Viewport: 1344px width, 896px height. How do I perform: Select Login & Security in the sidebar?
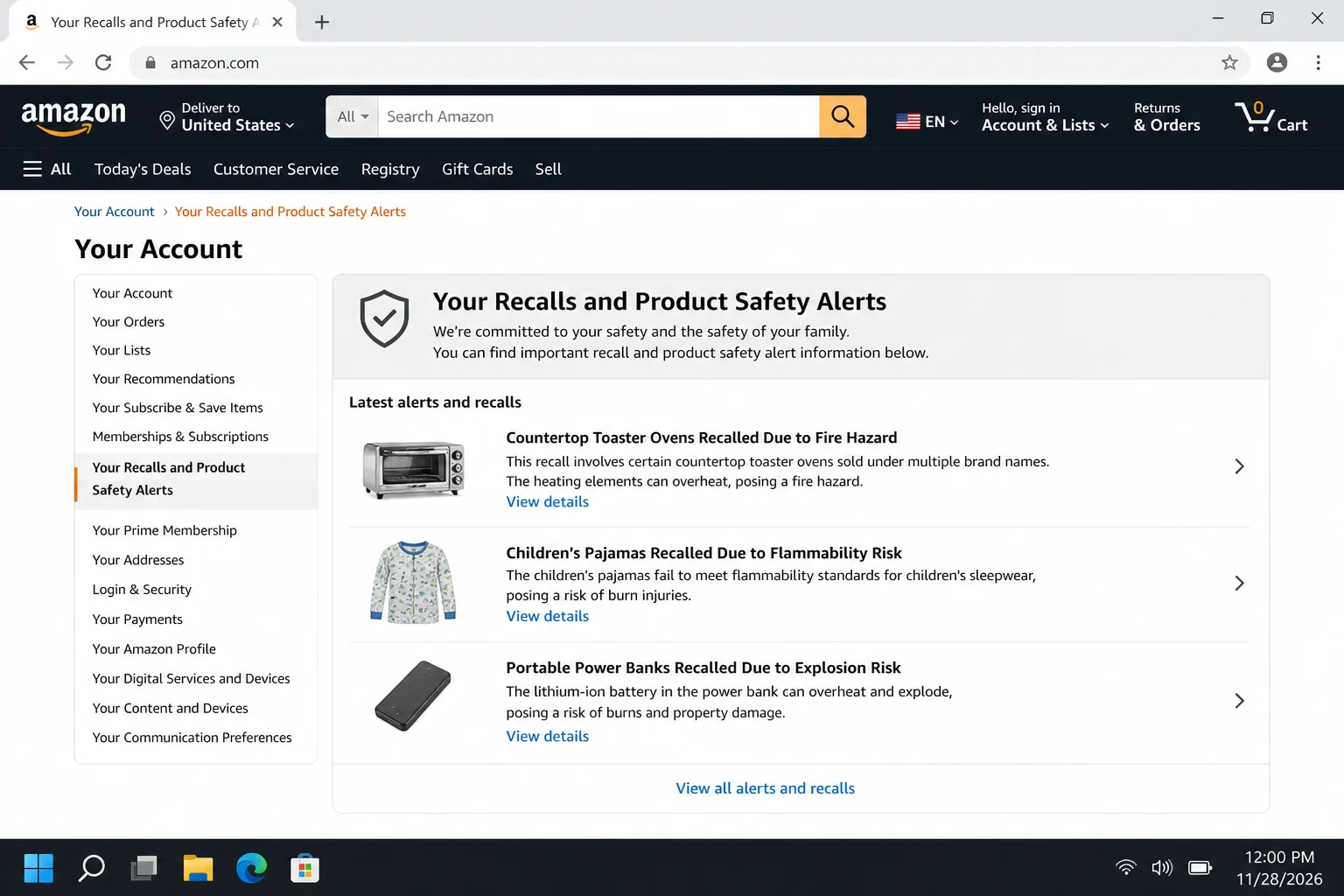click(x=142, y=590)
